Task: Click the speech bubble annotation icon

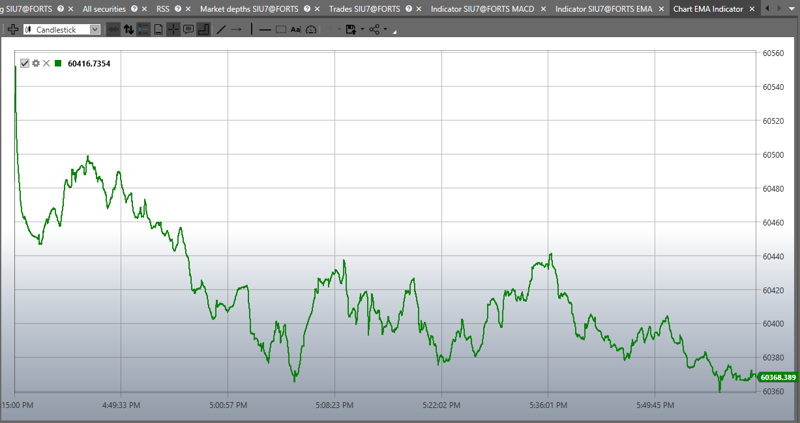Action: [188, 30]
